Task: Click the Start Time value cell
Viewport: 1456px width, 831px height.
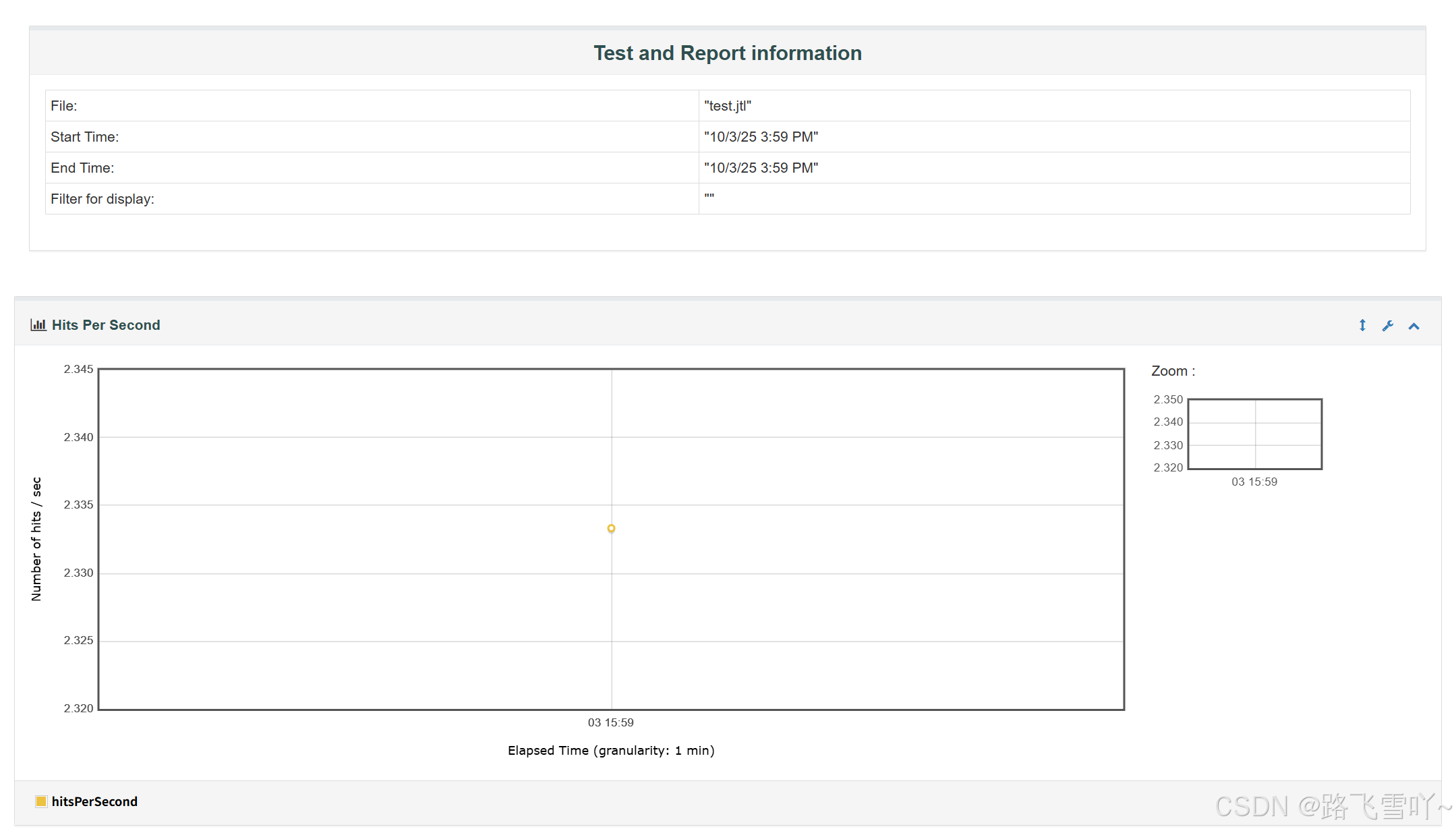Action: point(761,137)
